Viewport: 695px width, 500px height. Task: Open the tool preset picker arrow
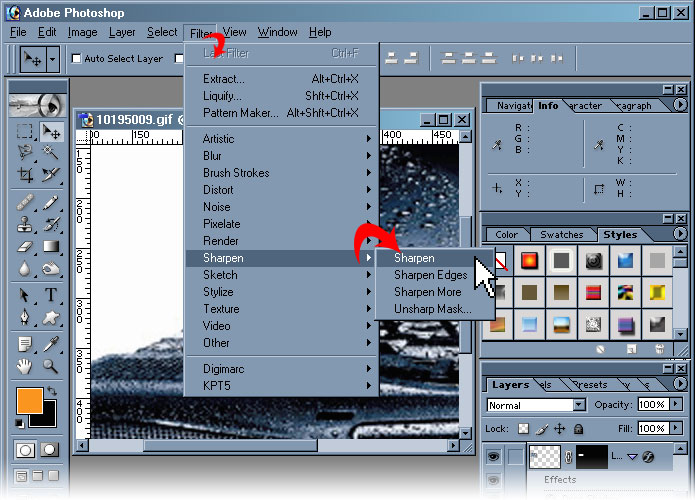pyautogui.click(x=52, y=59)
